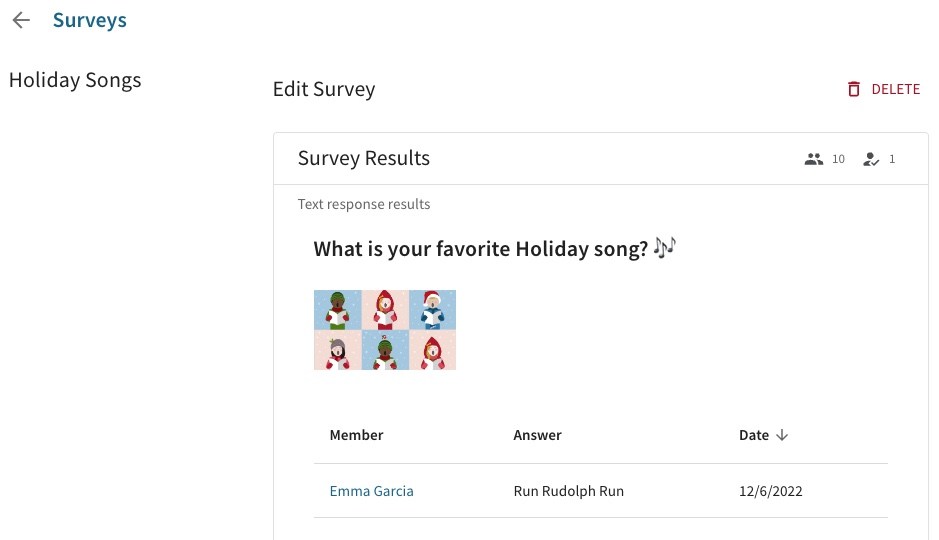The height and width of the screenshot is (540, 939).
Task: Click the back arrow icon
Action: click(x=21, y=20)
